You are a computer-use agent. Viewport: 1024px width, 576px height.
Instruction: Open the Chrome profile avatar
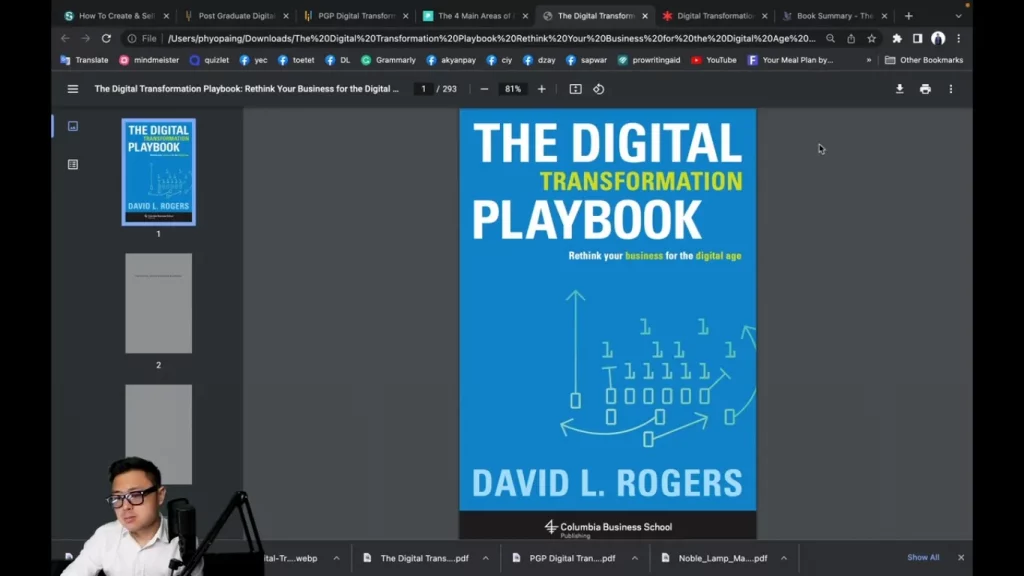click(x=938, y=39)
